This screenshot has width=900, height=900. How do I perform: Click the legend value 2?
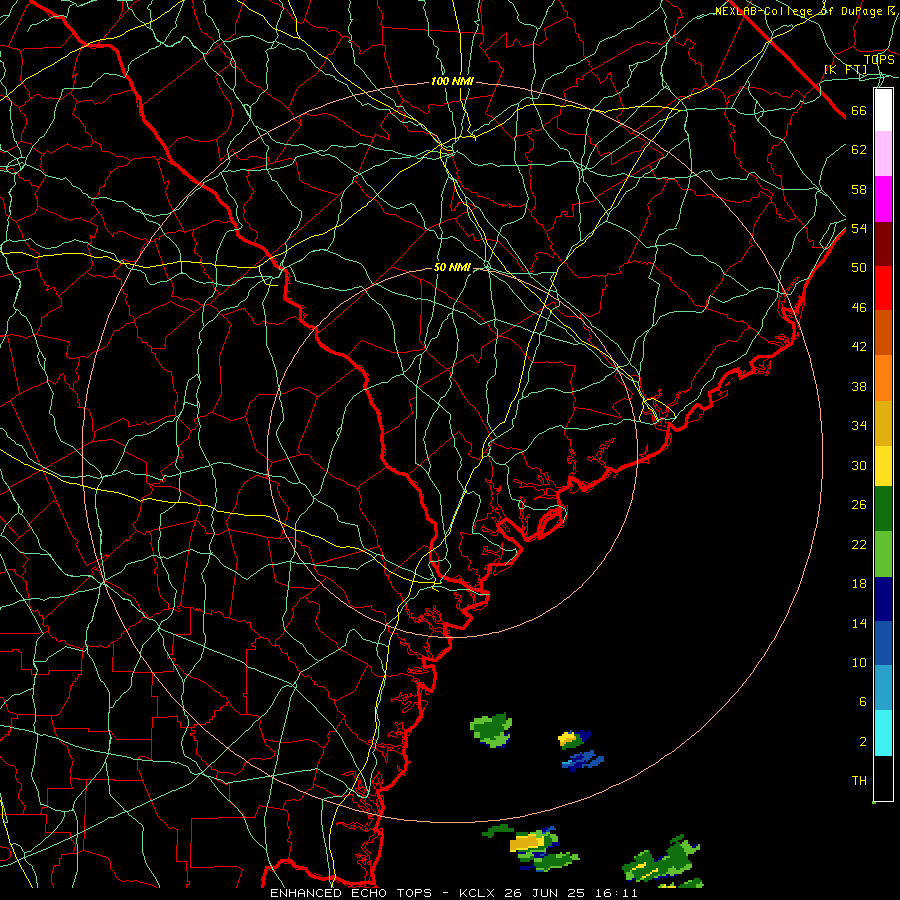click(x=862, y=742)
